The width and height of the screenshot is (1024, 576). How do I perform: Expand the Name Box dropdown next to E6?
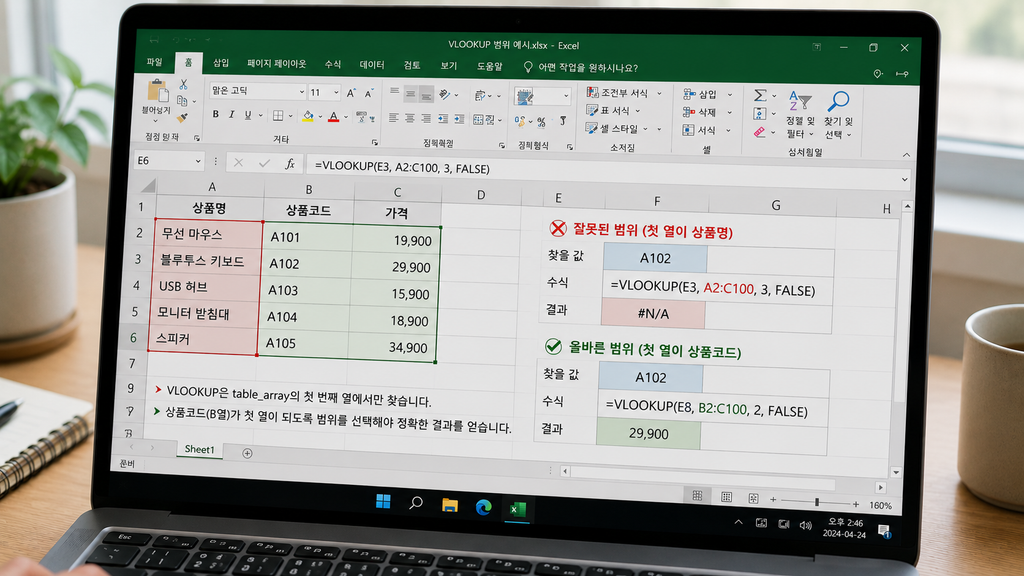click(198, 161)
